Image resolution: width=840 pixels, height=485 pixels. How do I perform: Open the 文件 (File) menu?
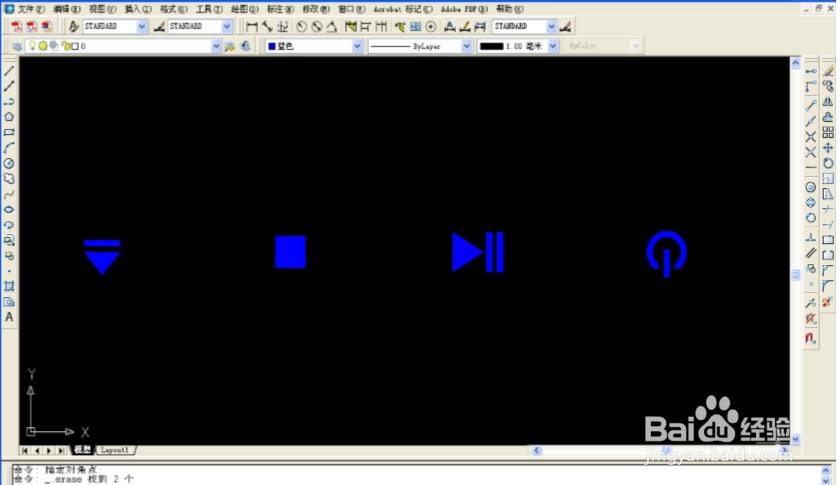[31, 9]
